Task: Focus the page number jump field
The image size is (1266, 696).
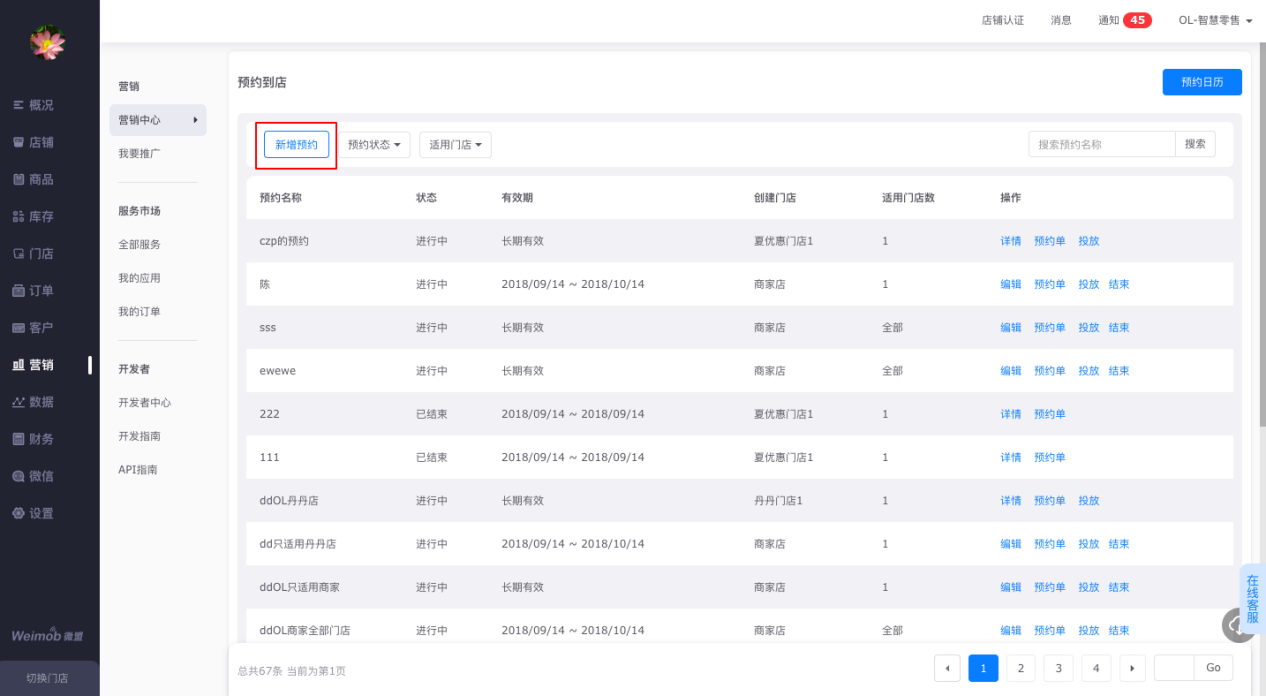Action: pos(1174,668)
